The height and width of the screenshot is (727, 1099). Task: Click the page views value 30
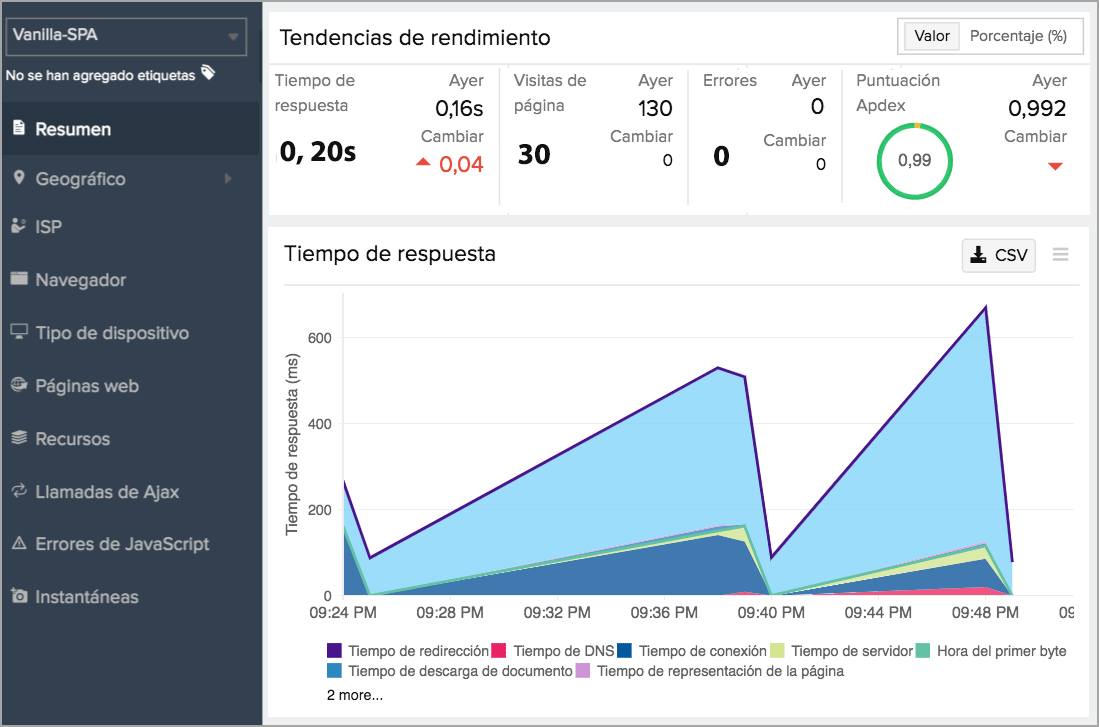534,154
